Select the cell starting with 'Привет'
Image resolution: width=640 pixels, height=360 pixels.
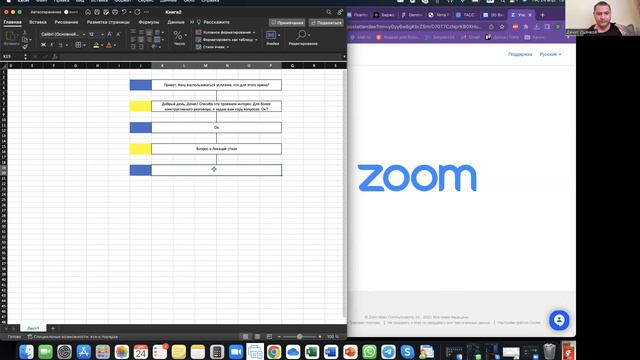point(216,85)
